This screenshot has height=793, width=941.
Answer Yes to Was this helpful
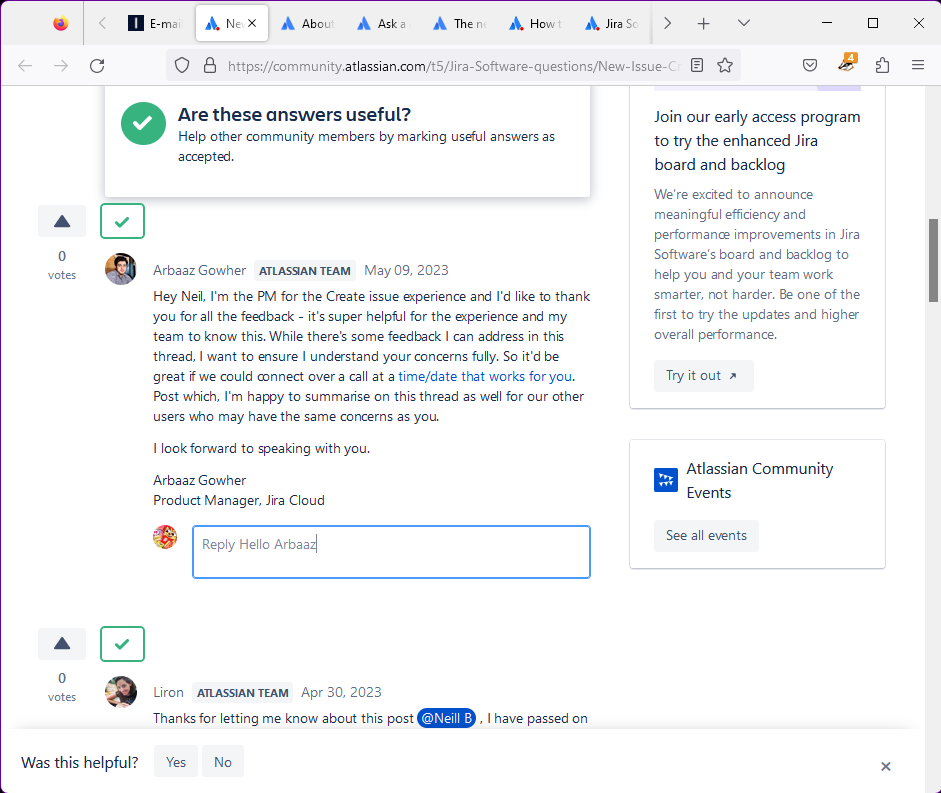coord(176,762)
